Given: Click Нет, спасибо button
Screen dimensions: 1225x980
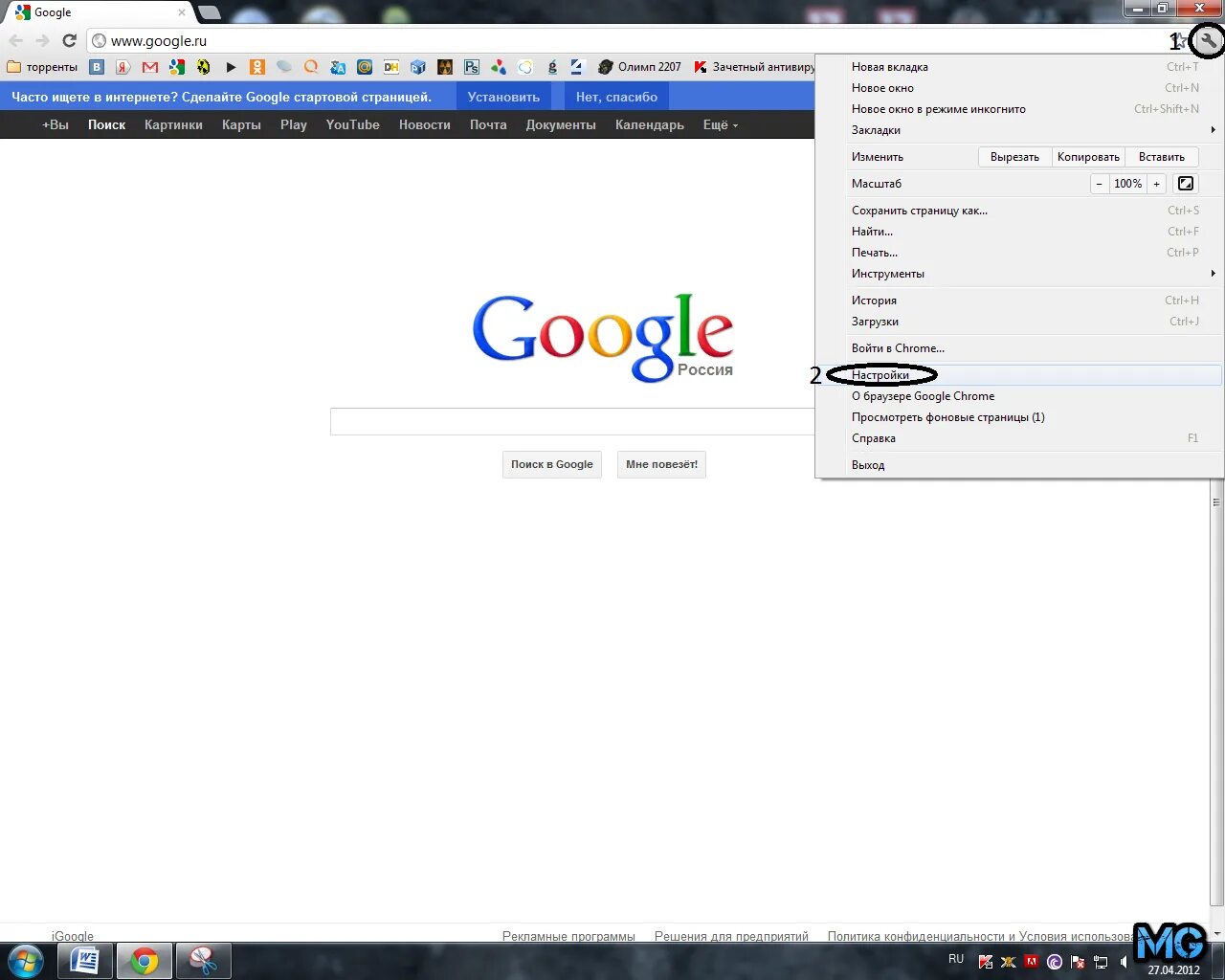Looking at the screenshot, I should point(616,97).
